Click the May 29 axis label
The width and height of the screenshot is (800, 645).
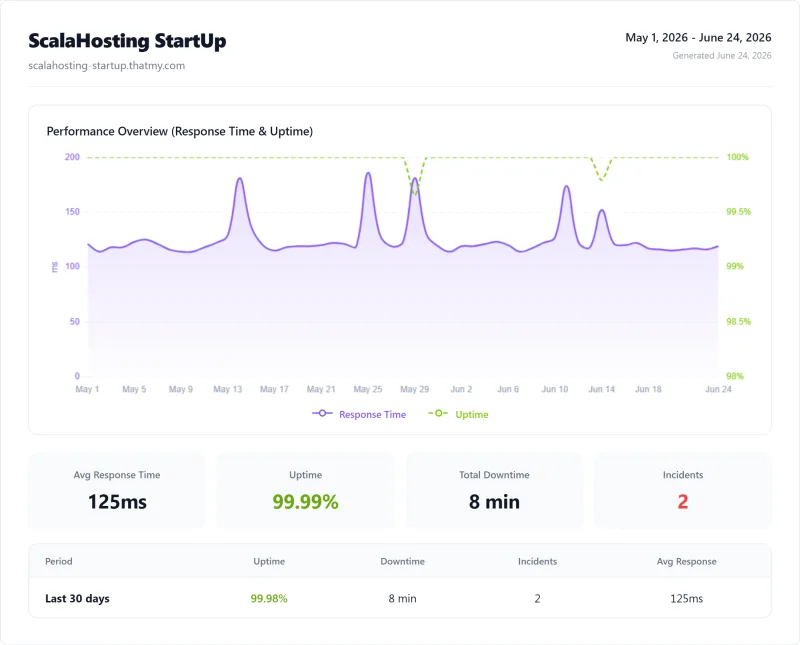tap(414, 389)
